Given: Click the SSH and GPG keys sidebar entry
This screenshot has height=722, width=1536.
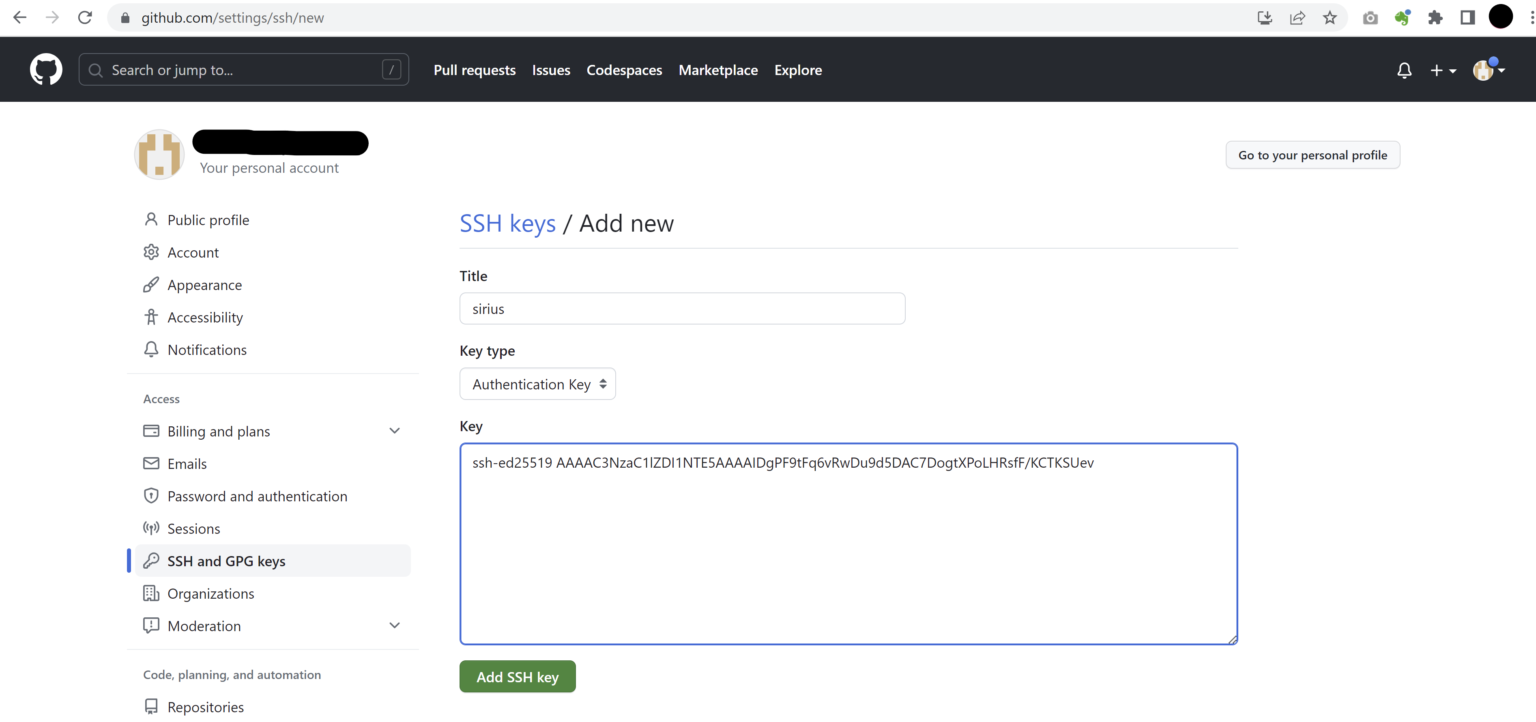Looking at the screenshot, I should coord(227,561).
